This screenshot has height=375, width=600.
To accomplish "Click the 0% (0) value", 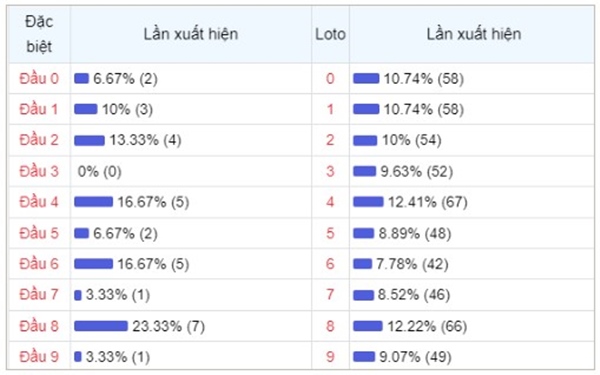I will pos(99,171).
